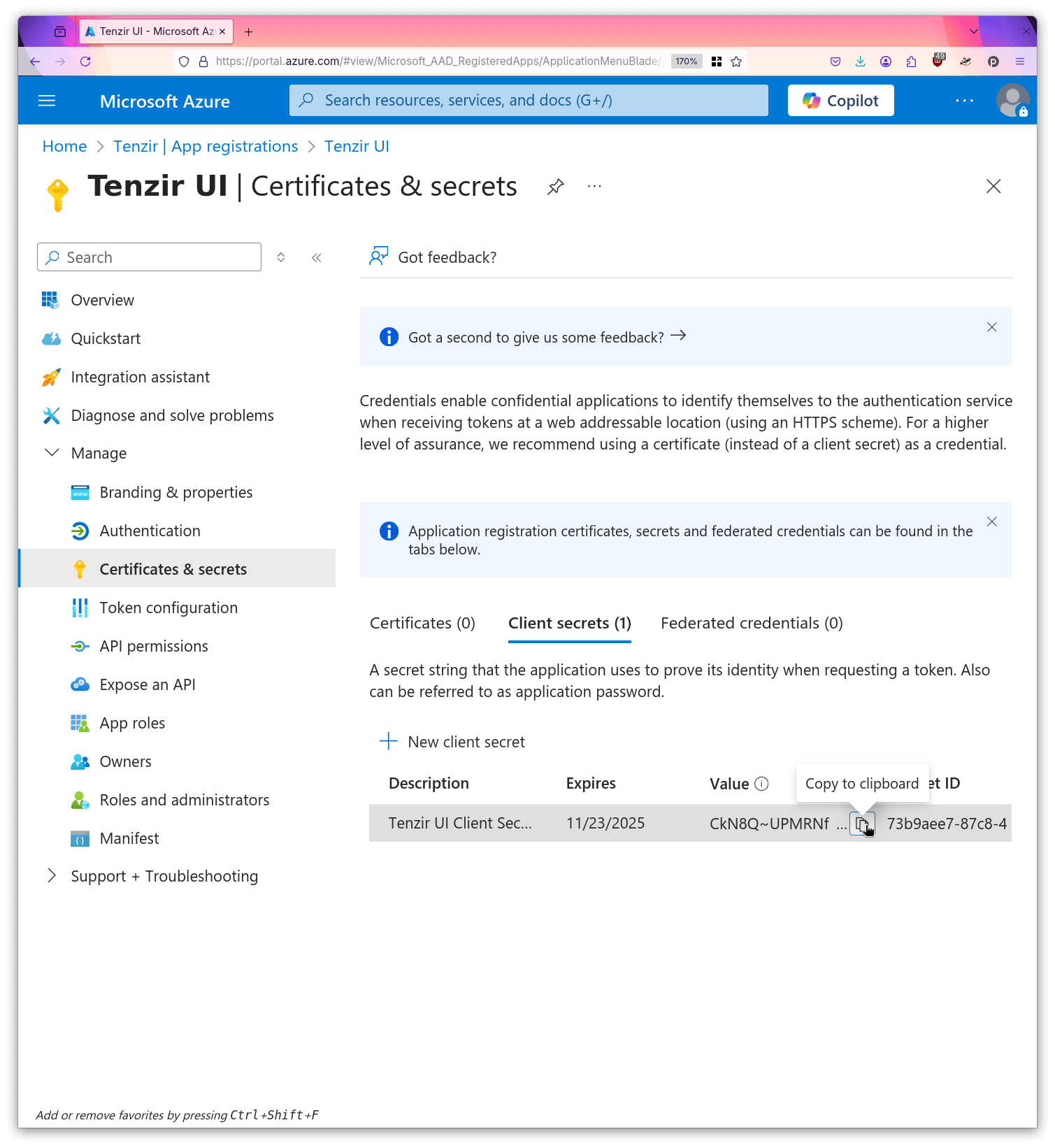Click the Value column info icon
This screenshot has height=1148, width=1055.
coord(762,784)
